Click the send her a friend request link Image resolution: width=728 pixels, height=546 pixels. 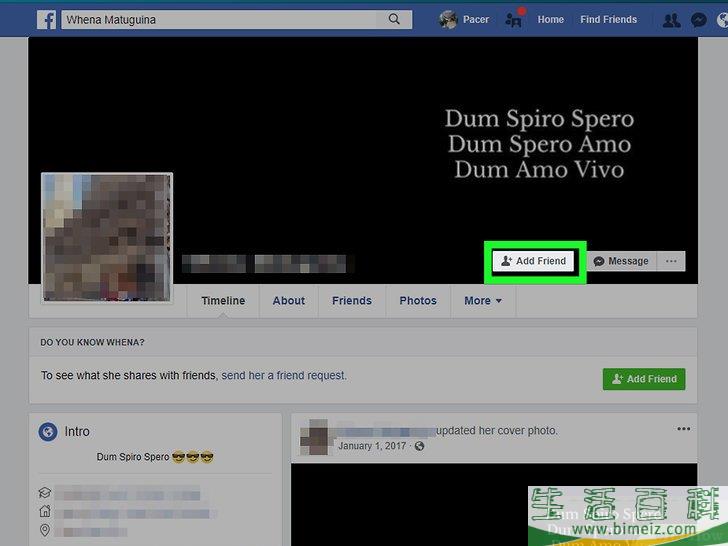coord(284,375)
